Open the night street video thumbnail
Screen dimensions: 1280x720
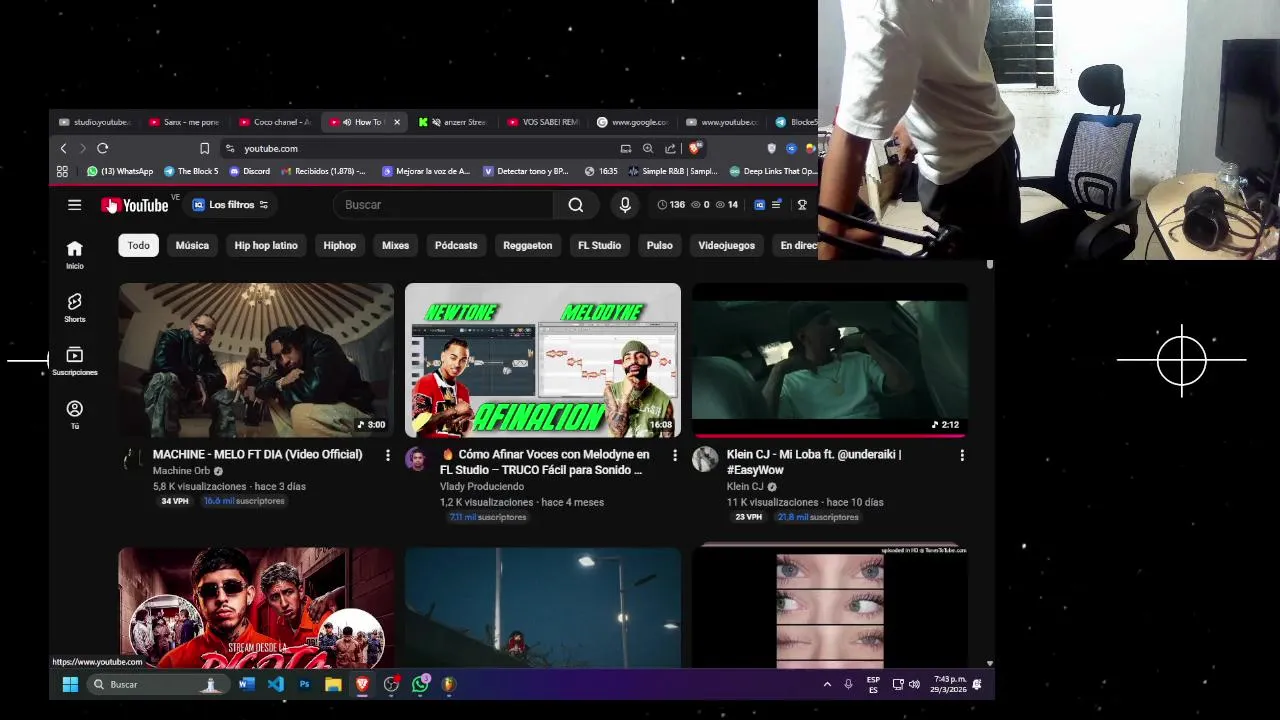point(543,607)
